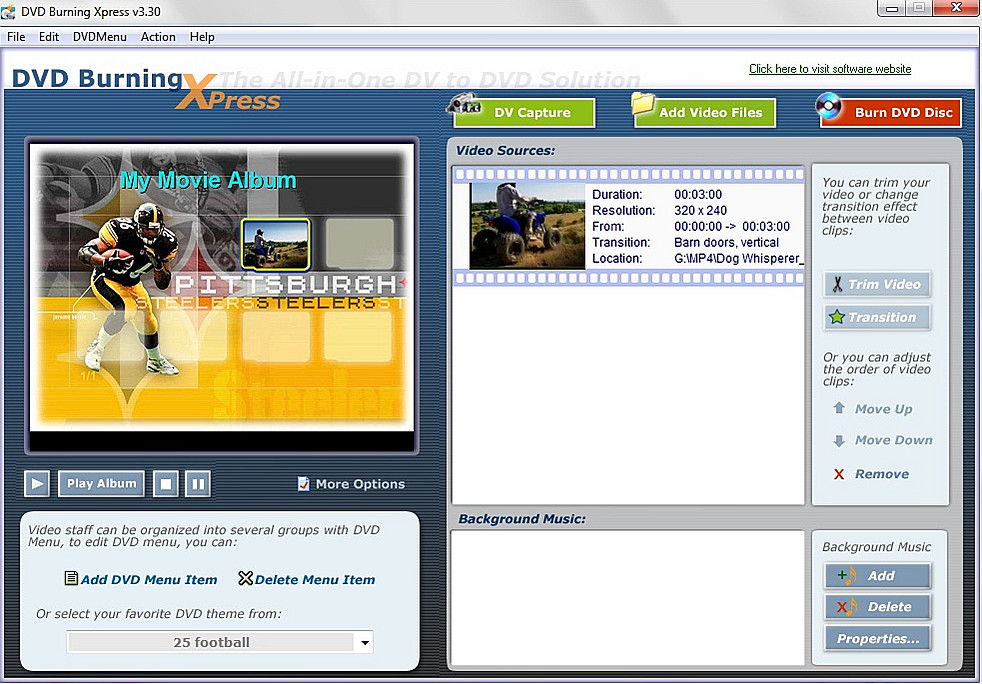Open the Help menu
The image size is (982, 684).
[202, 37]
